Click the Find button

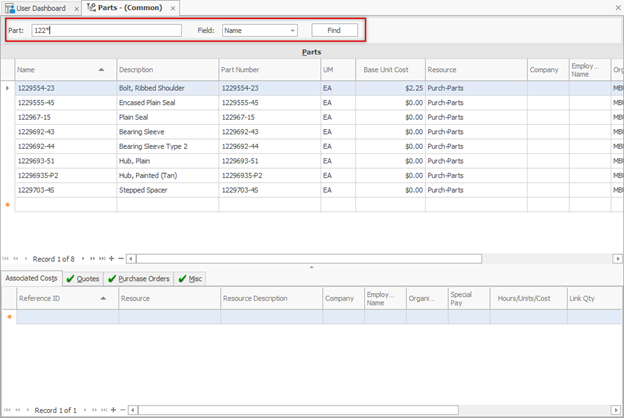(x=334, y=31)
